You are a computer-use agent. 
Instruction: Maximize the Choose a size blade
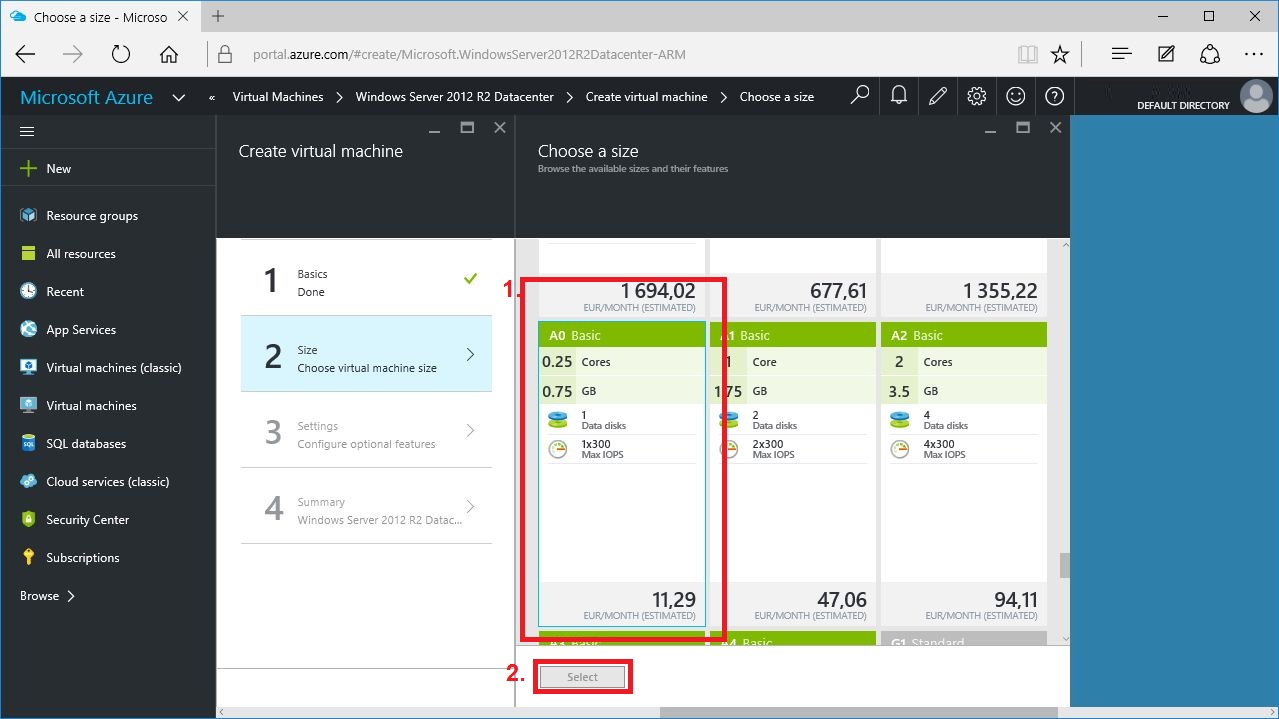click(x=1022, y=128)
